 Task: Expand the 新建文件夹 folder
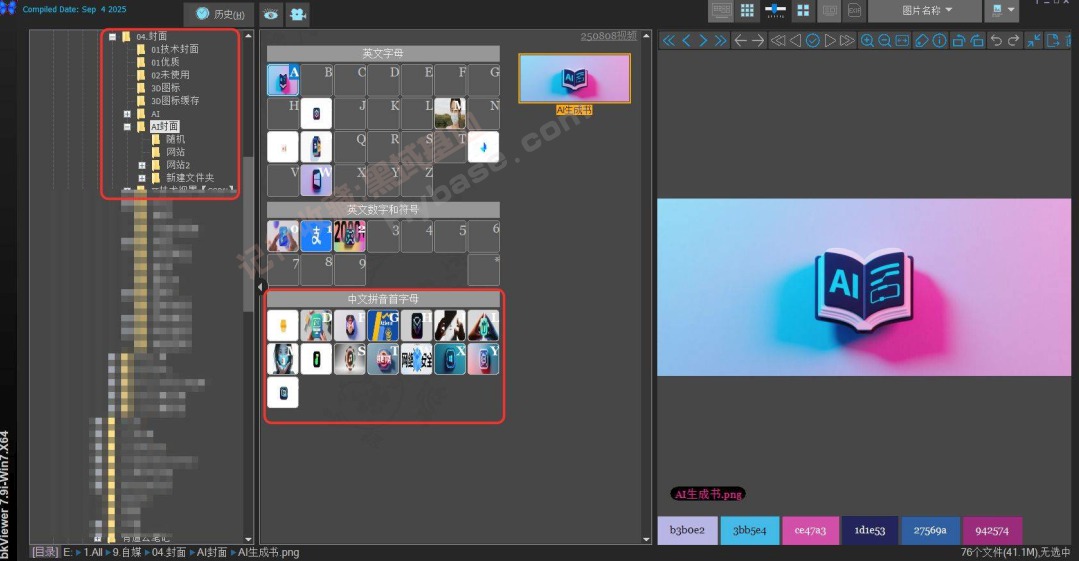click(142, 178)
